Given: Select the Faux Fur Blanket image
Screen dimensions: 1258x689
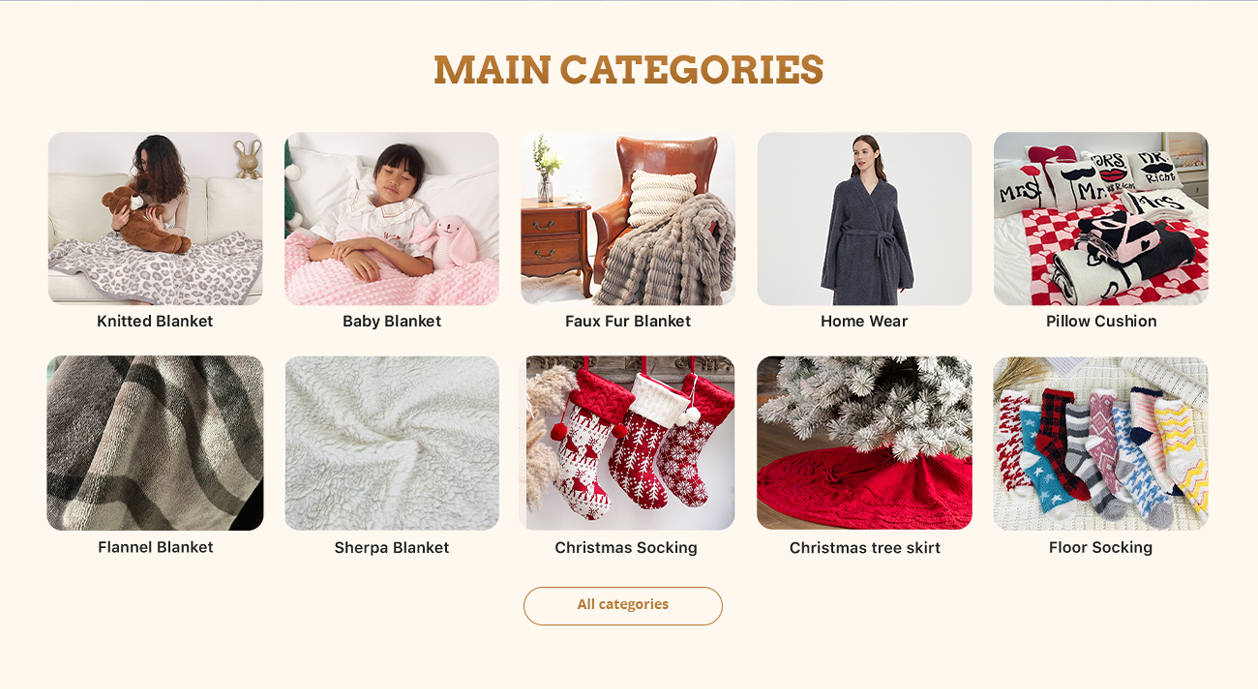Looking at the screenshot, I should pos(628,218).
